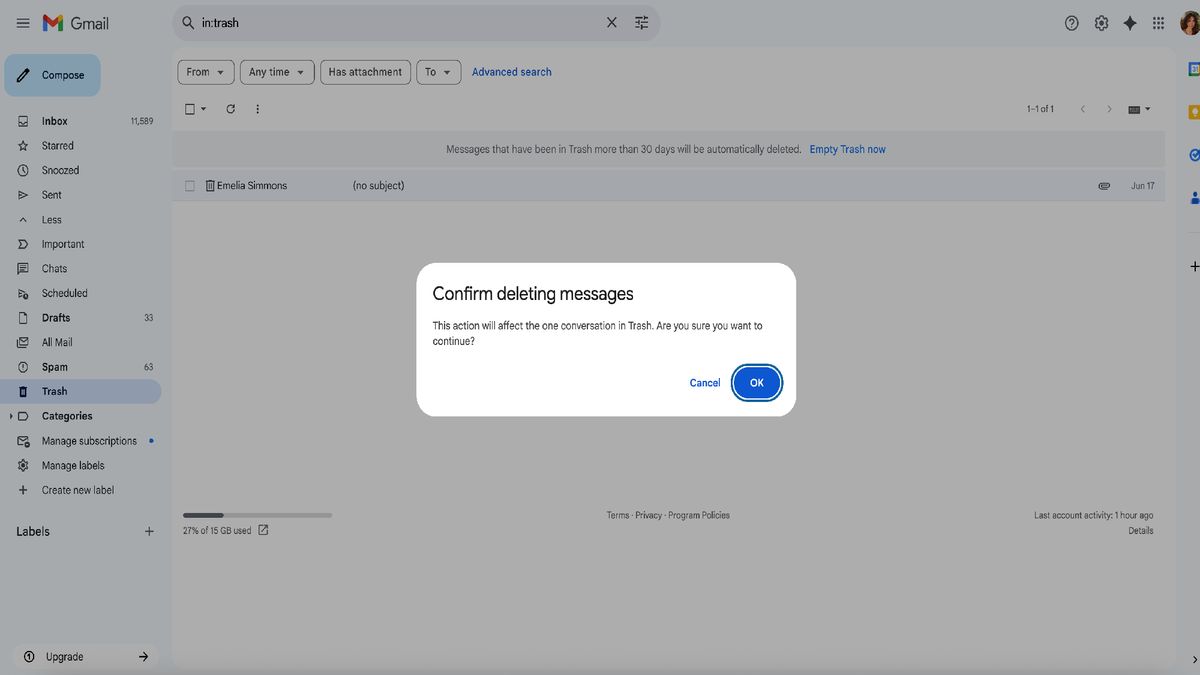The width and height of the screenshot is (1200, 675).
Task: Open the Any time filter dropdown
Action: pos(277,71)
